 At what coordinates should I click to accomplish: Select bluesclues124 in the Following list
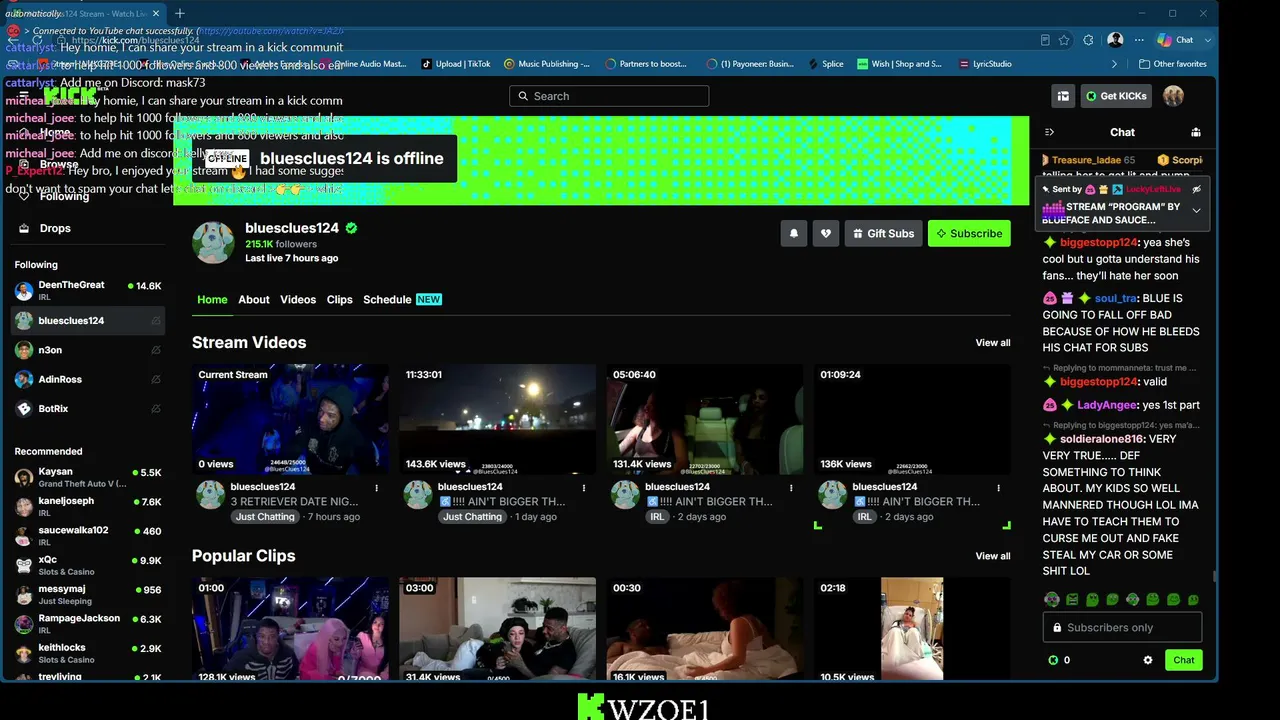click(88, 321)
